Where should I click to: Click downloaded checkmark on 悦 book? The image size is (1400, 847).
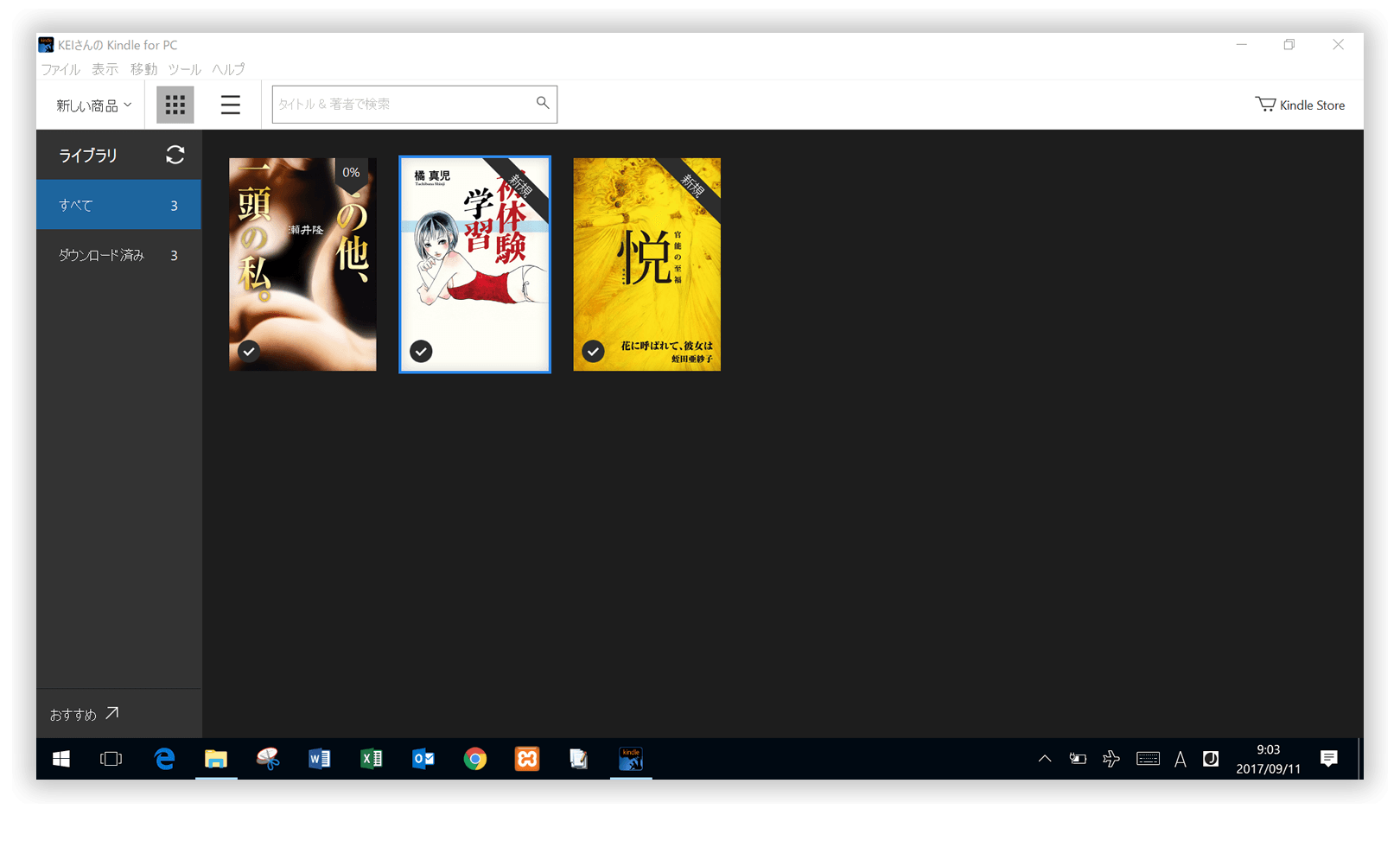593,351
